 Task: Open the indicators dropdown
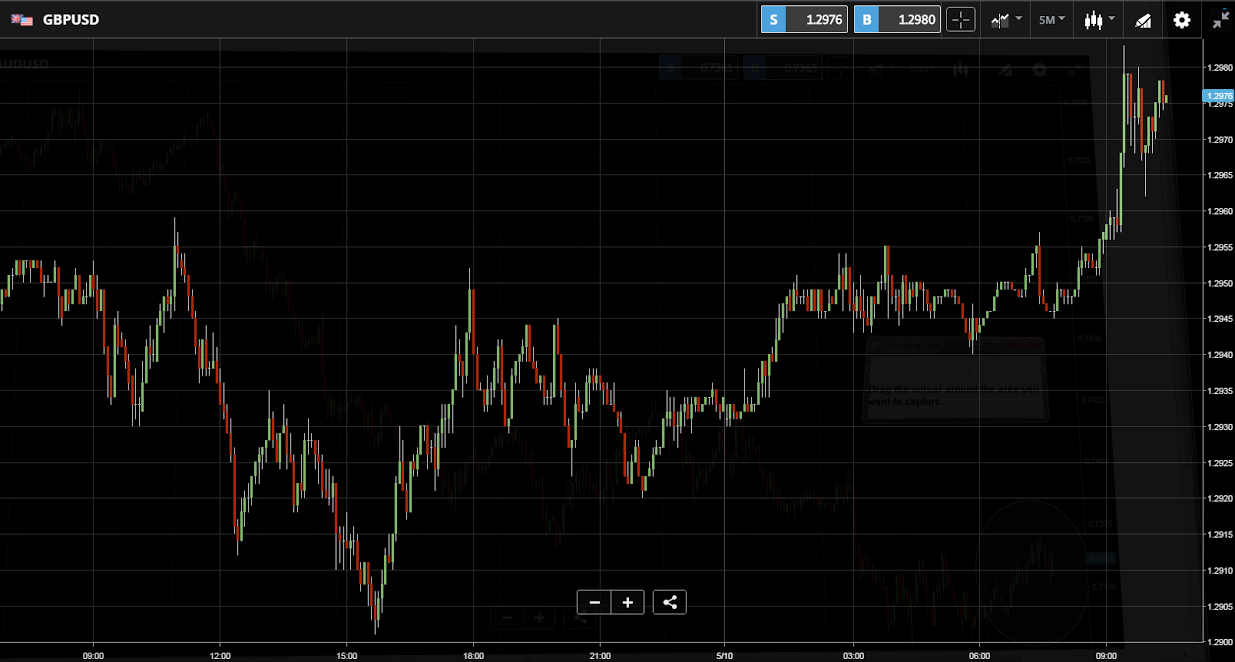(1006, 19)
